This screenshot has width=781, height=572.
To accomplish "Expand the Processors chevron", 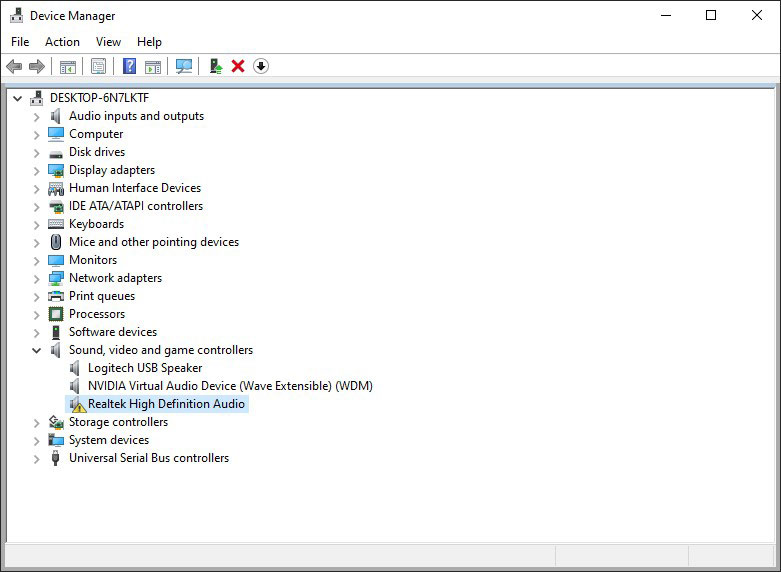I will tap(36, 314).
